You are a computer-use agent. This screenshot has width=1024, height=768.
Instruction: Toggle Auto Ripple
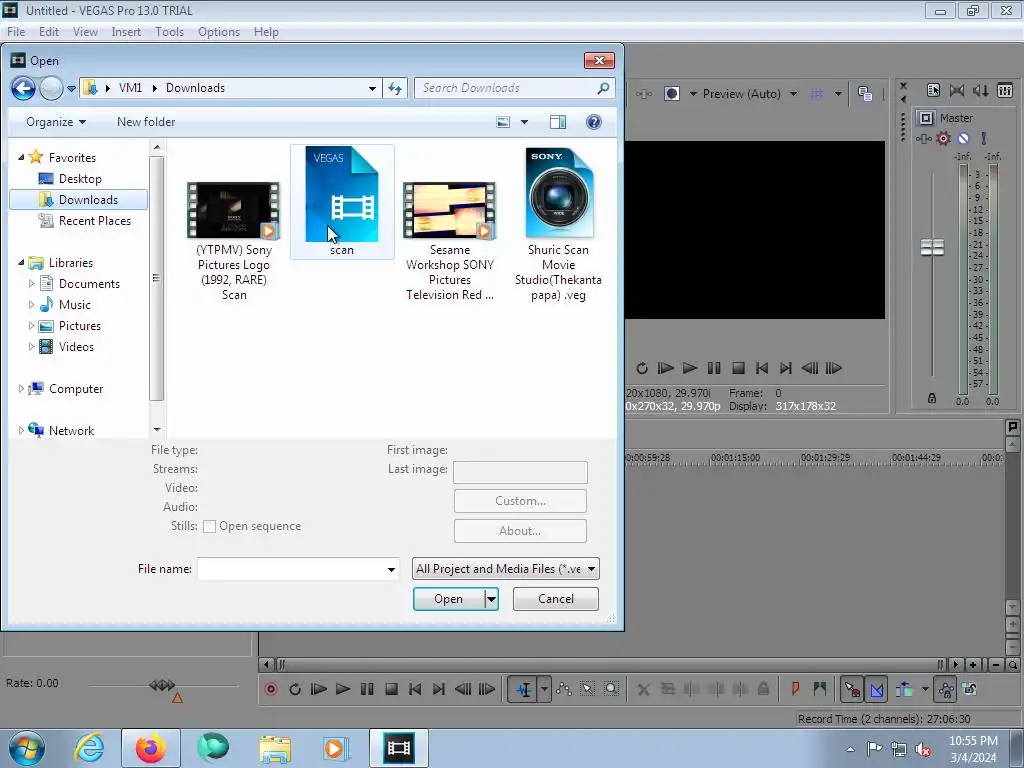click(904, 689)
